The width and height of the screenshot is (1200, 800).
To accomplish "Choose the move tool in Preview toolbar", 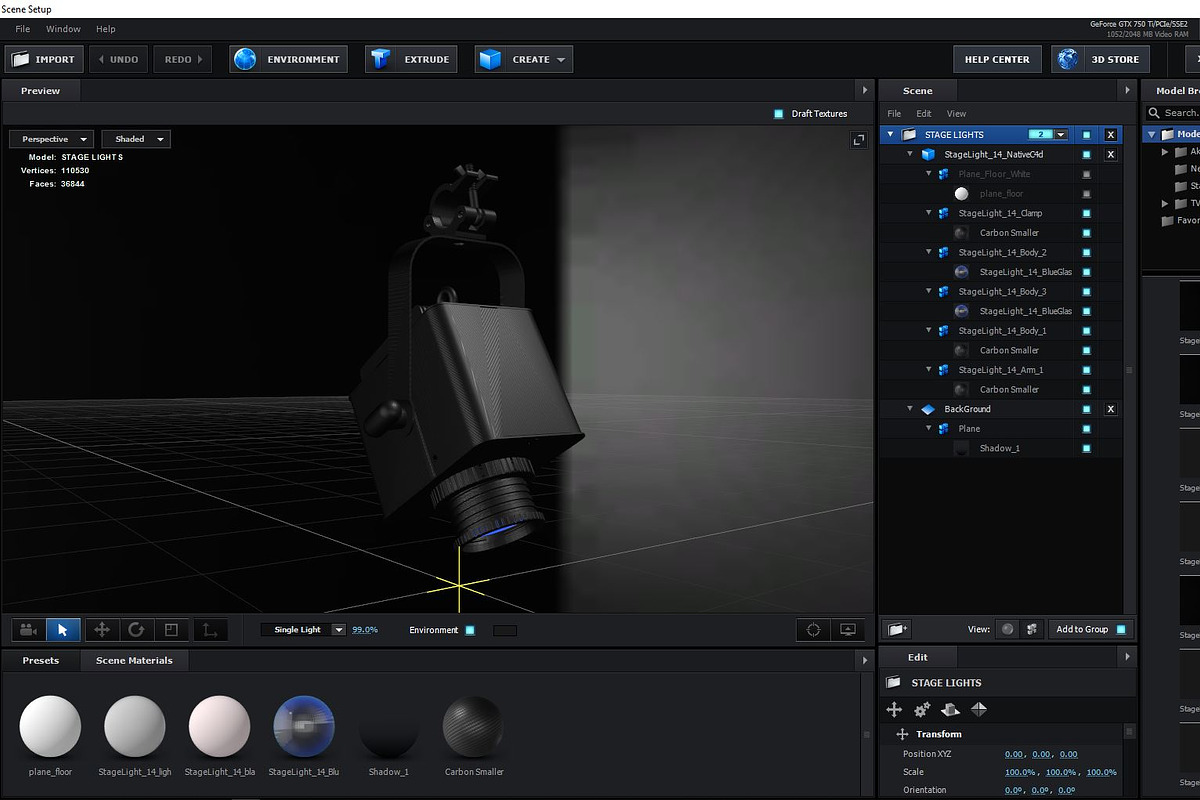I will click(101, 630).
